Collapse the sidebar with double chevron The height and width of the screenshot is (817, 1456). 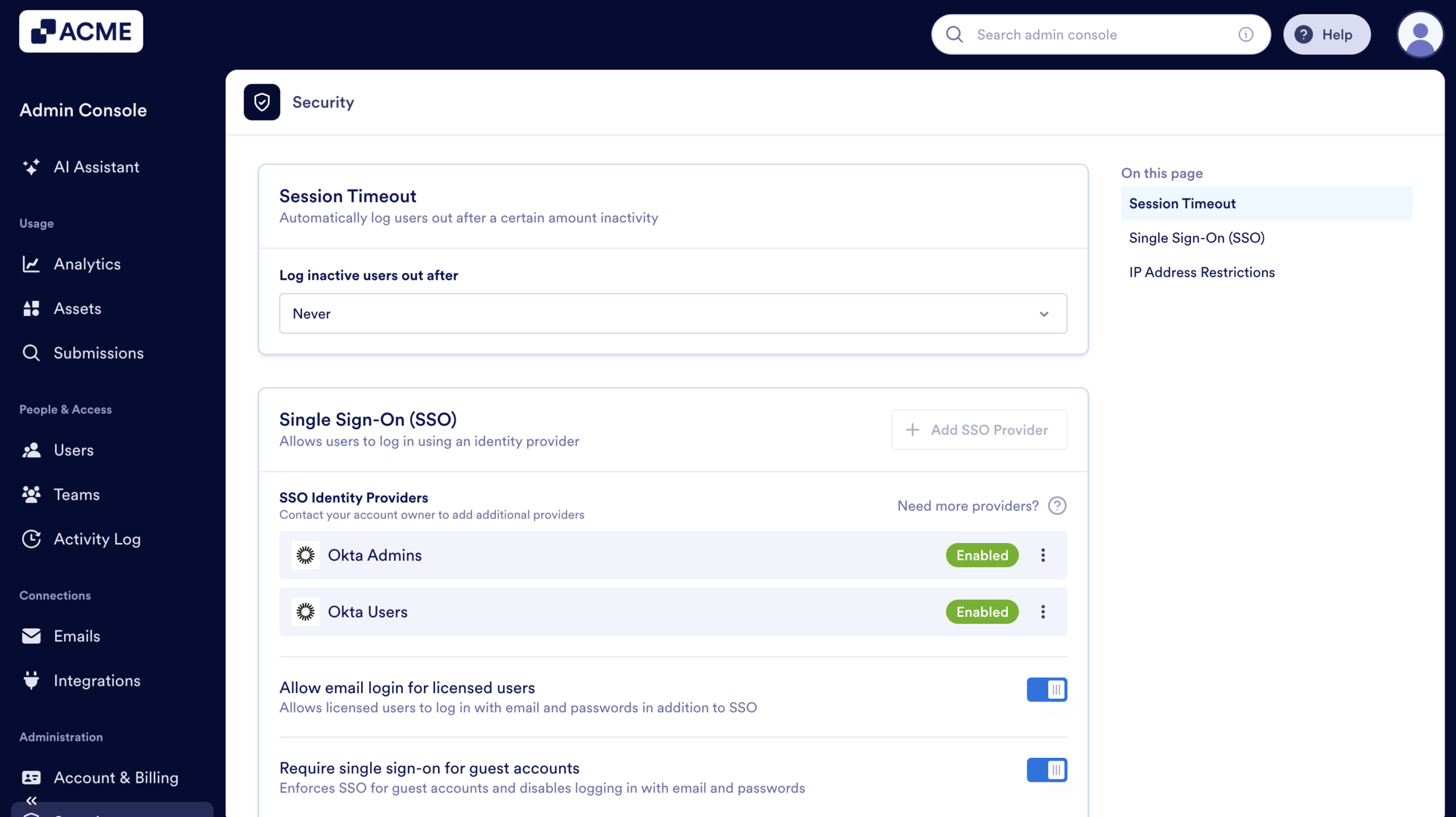click(x=32, y=801)
